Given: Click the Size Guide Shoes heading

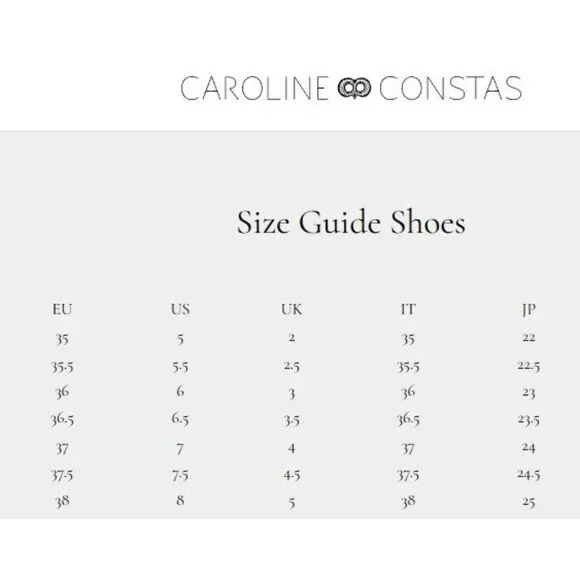Looking at the screenshot, I should 351,222.
